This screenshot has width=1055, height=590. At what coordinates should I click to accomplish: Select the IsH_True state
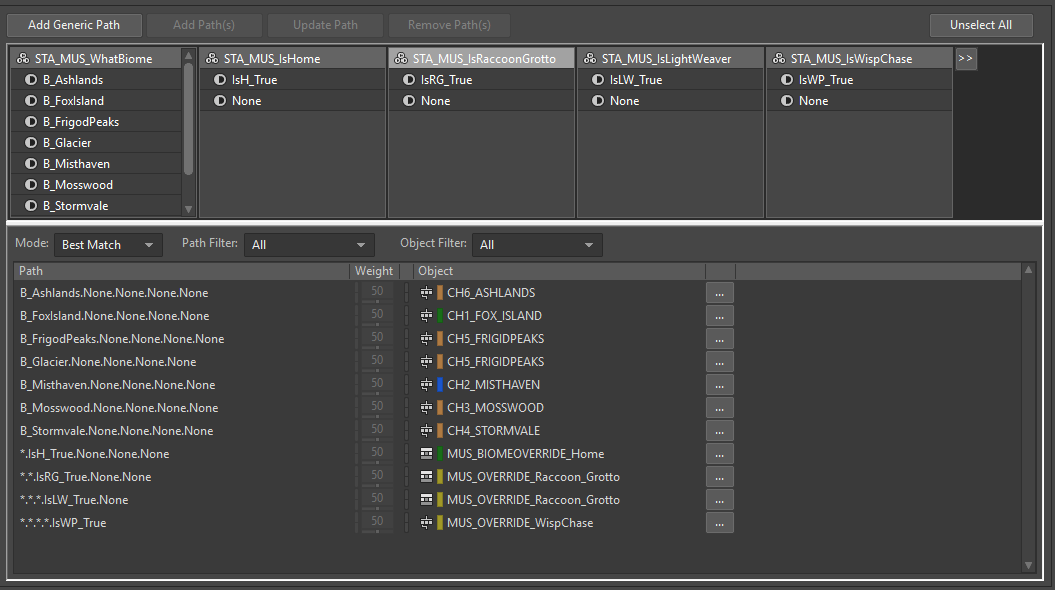click(254, 80)
